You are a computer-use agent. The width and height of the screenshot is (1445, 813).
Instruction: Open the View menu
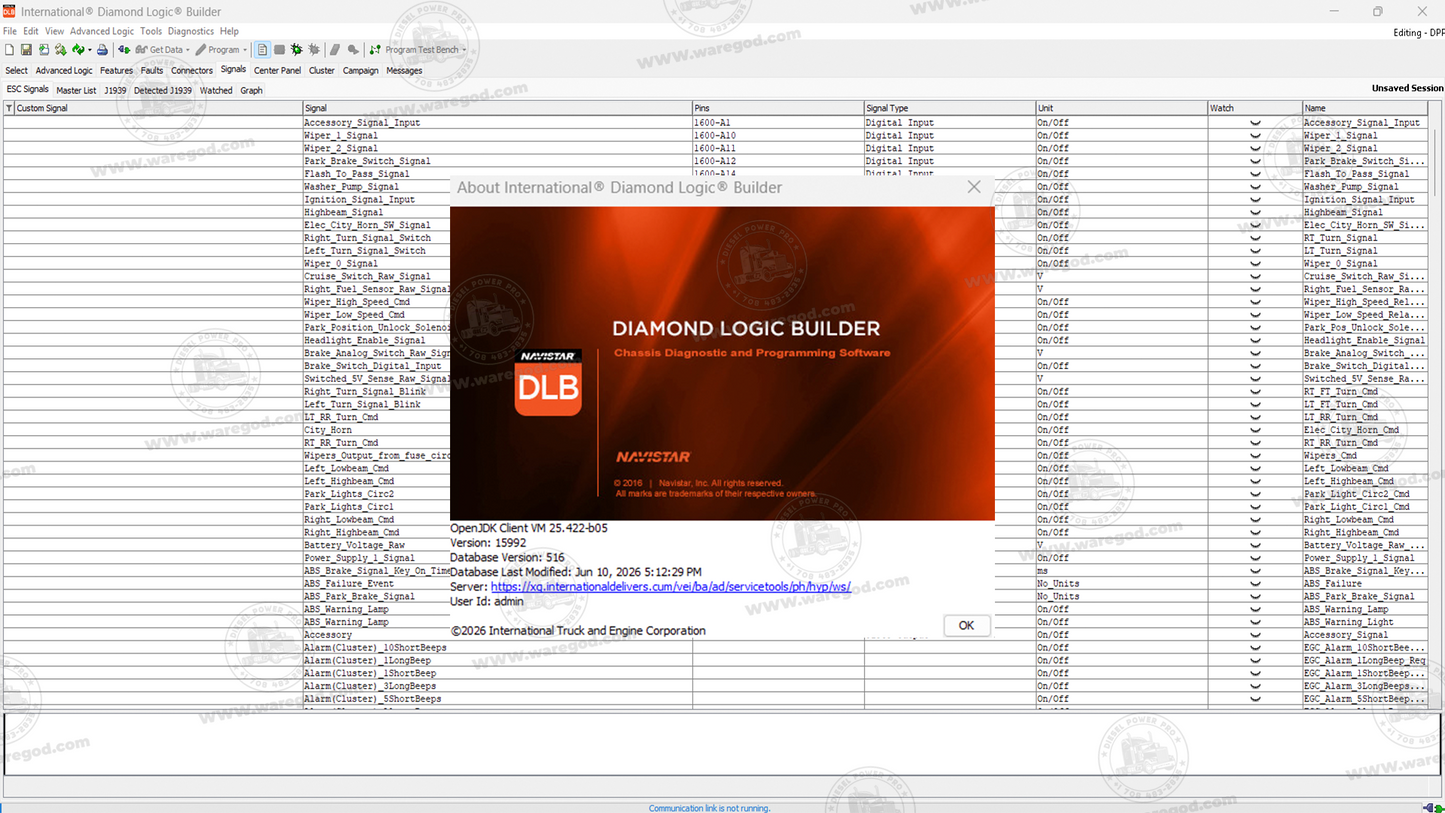pyautogui.click(x=54, y=31)
